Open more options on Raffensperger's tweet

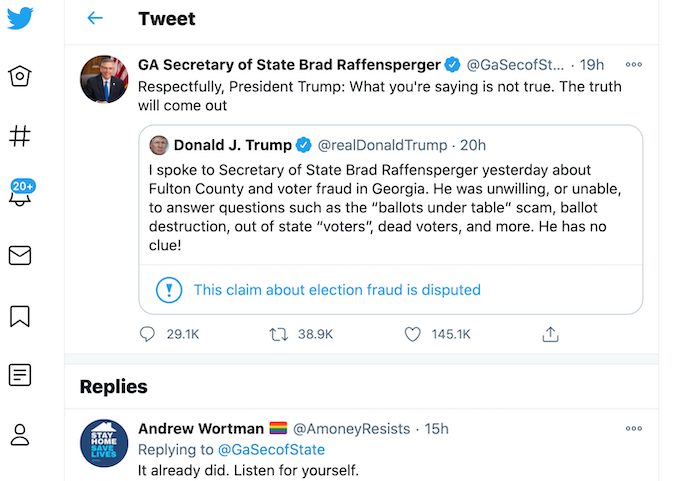633,64
